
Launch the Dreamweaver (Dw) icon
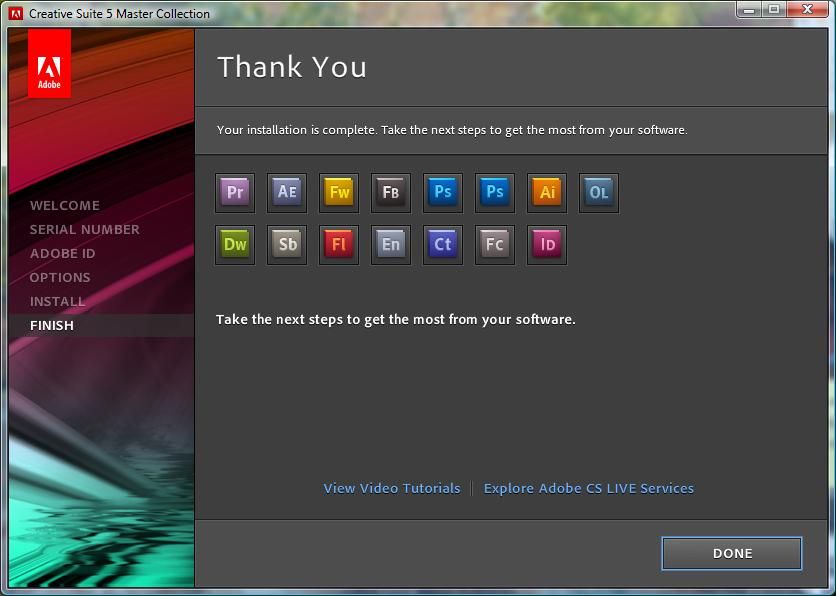click(235, 245)
